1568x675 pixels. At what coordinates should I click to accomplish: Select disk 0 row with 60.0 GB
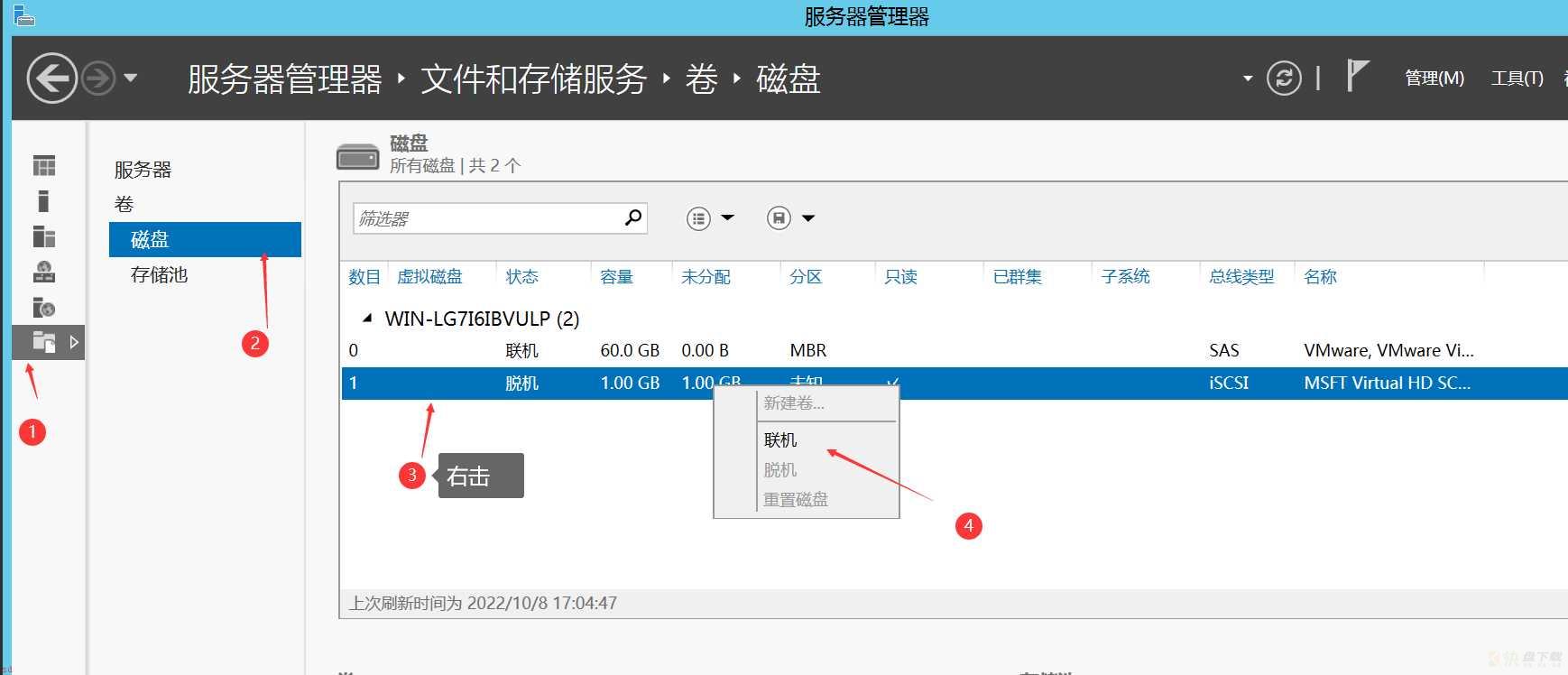tap(955, 350)
